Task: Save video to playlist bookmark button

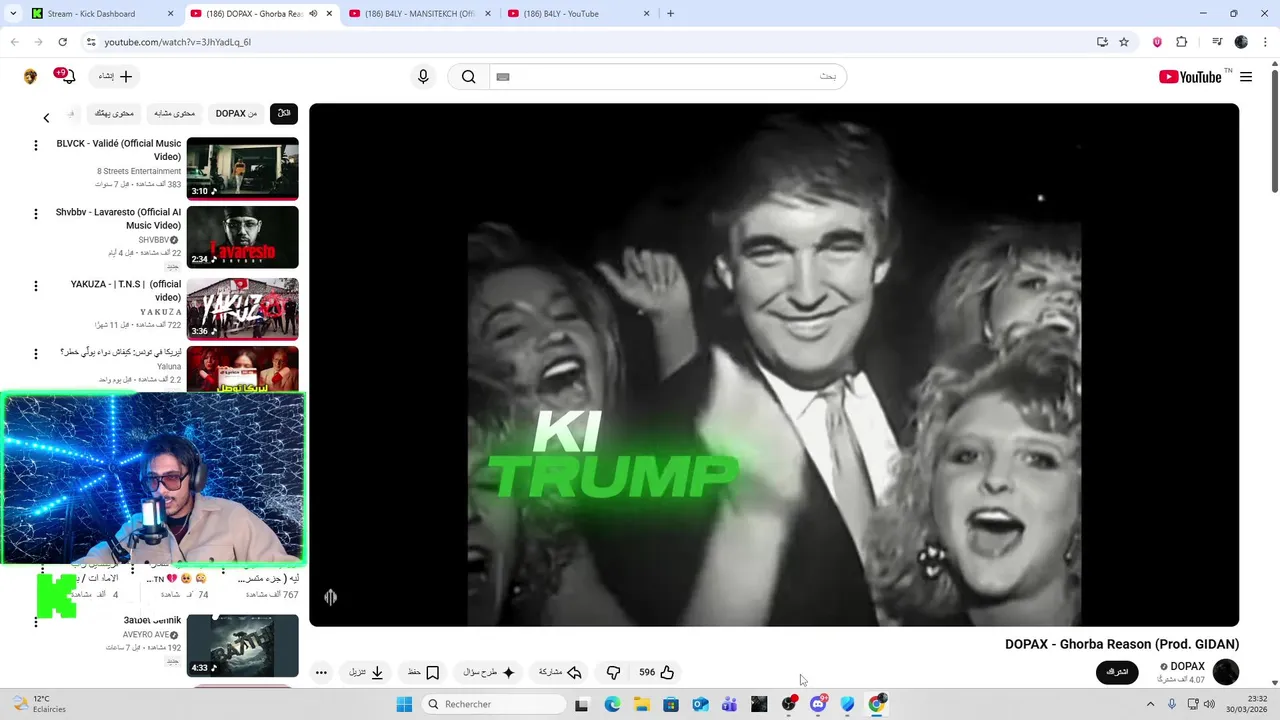Action: [424, 673]
